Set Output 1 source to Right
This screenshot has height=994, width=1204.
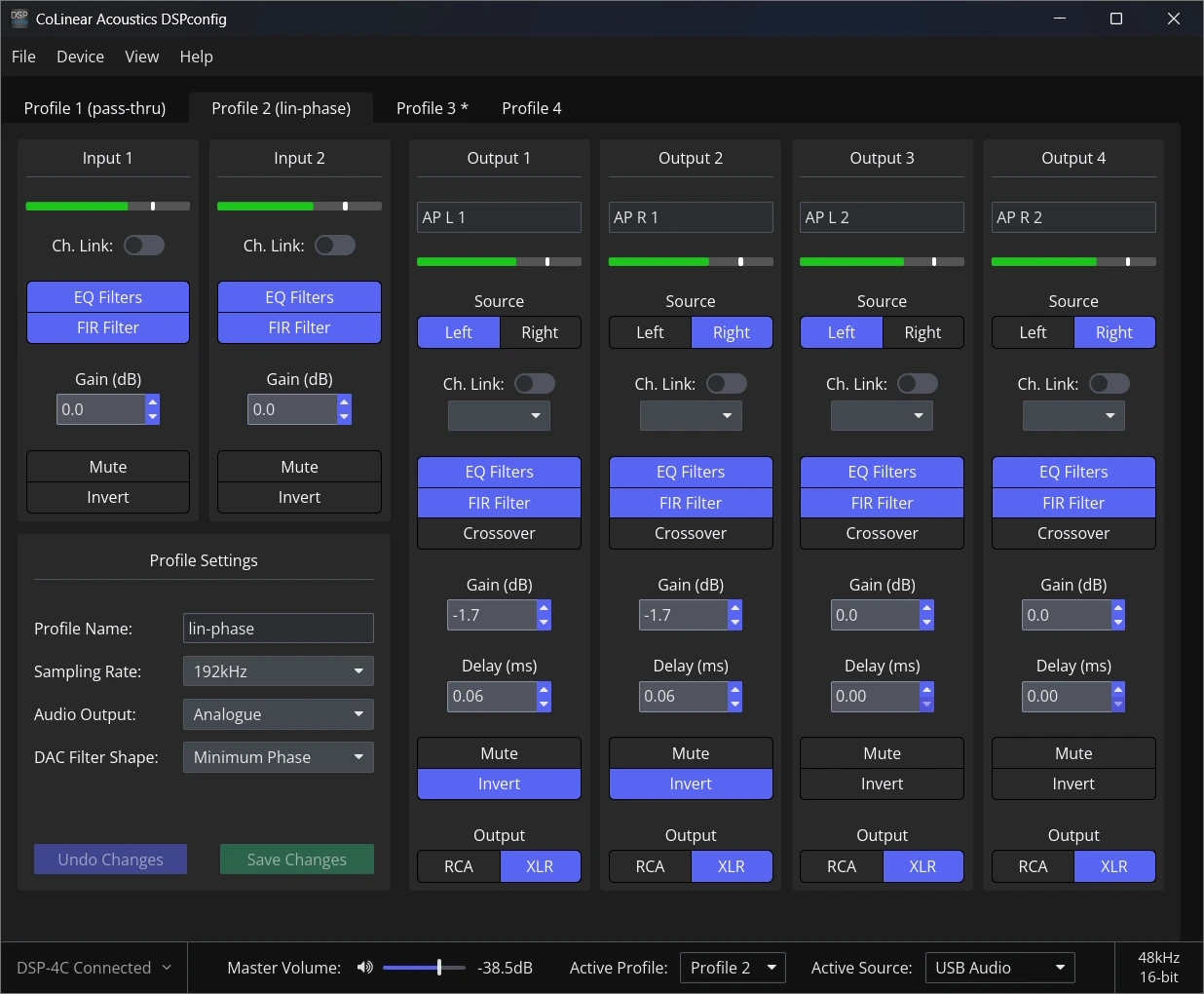click(540, 332)
